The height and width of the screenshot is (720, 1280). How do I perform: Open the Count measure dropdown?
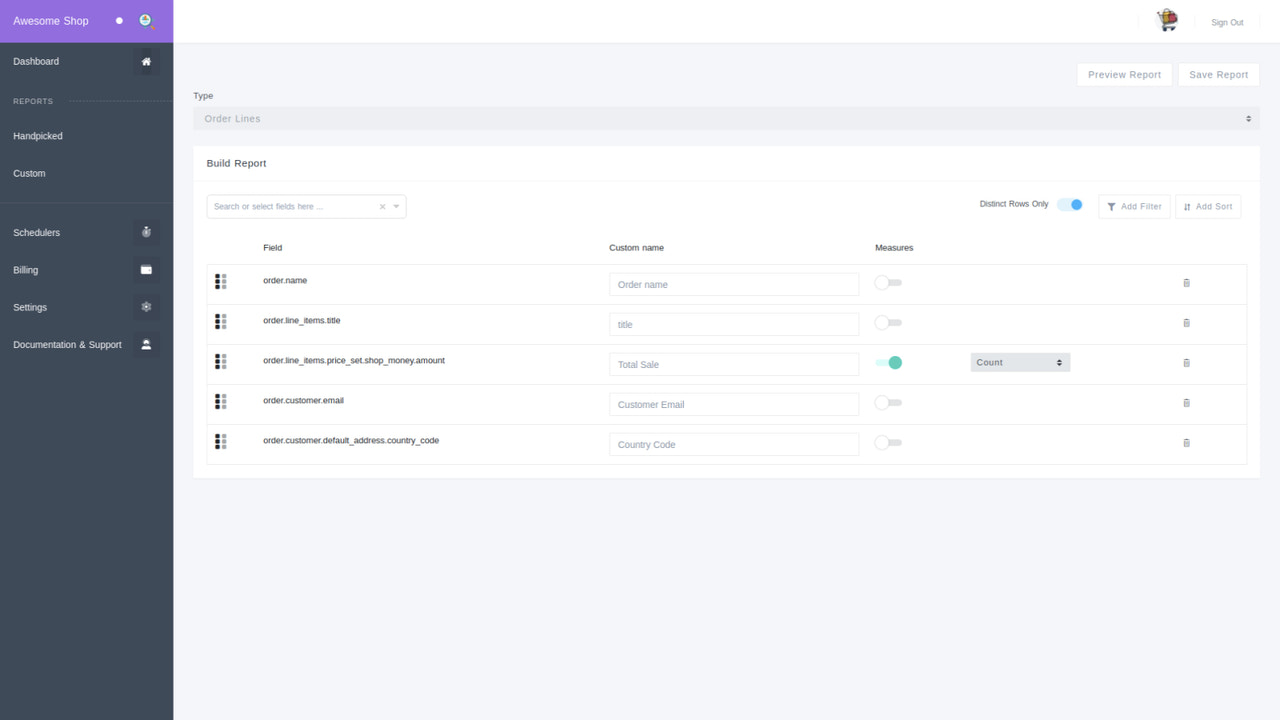pyautogui.click(x=1019, y=362)
